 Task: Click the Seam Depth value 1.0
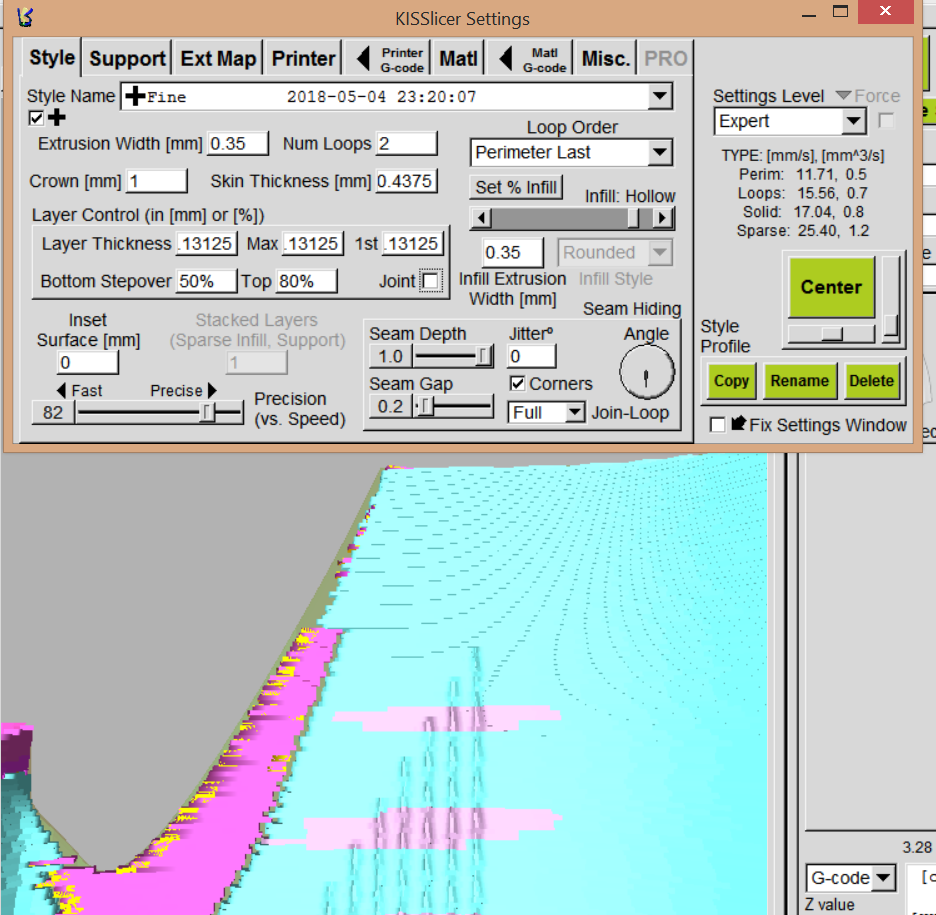tap(390, 356)
